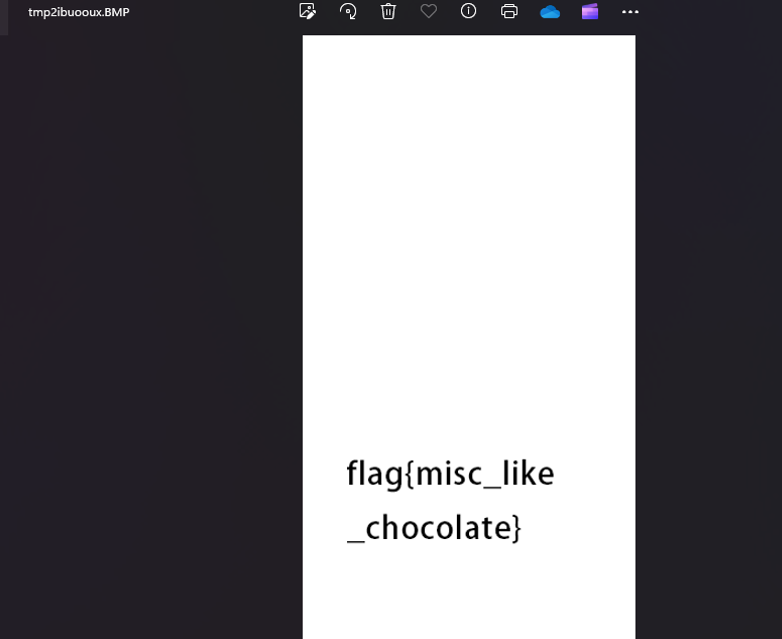The width and height of the screenshot is (782, 639).
Task: Open the Edit image tool
Action: (x=307, y=11)
